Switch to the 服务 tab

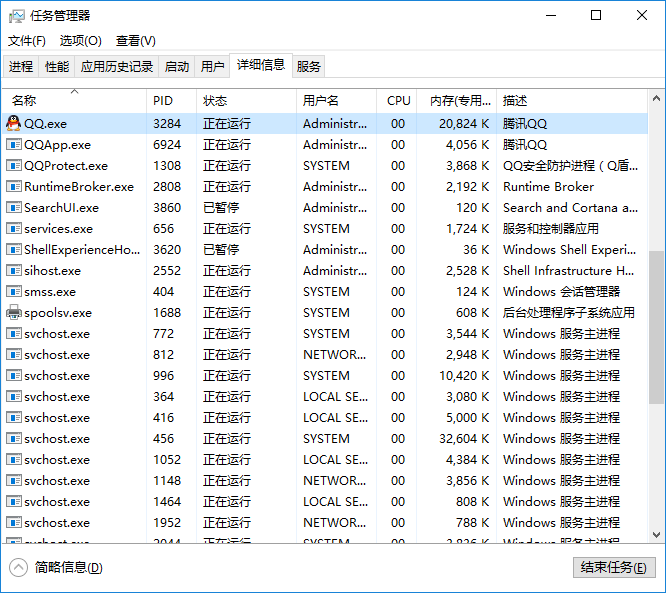[x=309, y=67]
